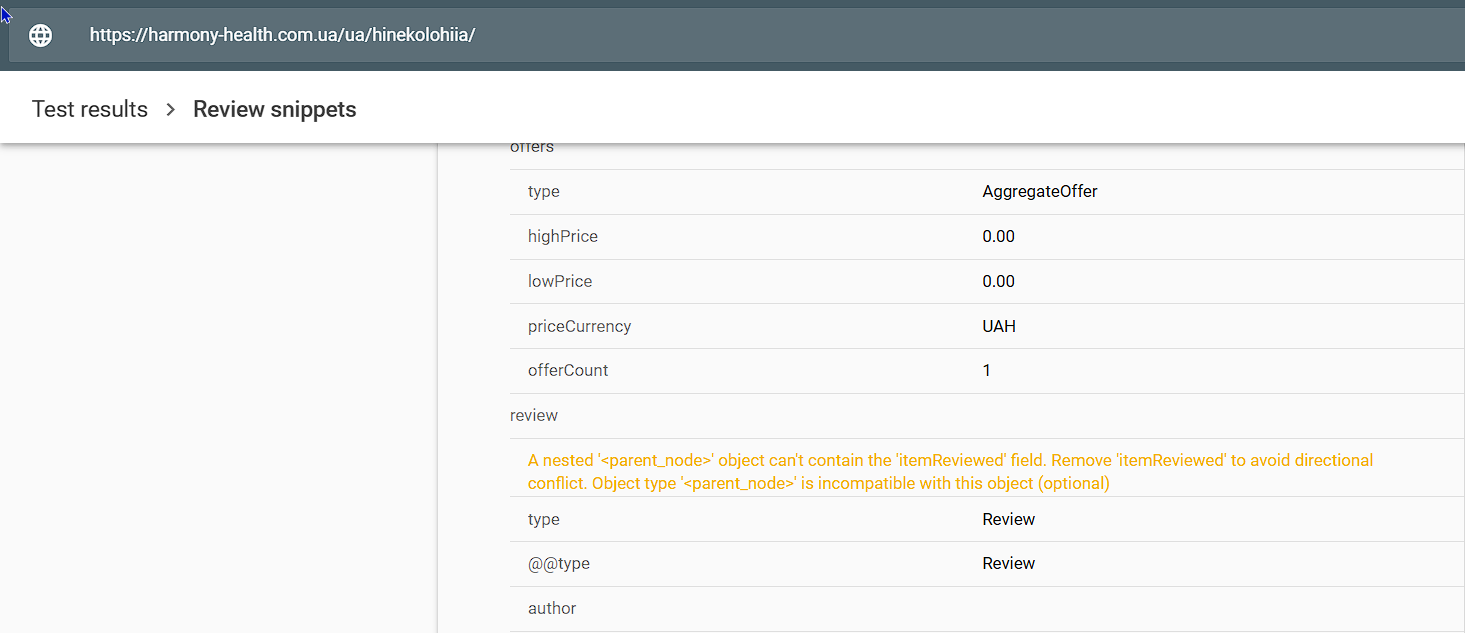Click the orange itemReviewed warning message
The height and width of the screenshot is (633, 1465).
(x=950, y=471)
